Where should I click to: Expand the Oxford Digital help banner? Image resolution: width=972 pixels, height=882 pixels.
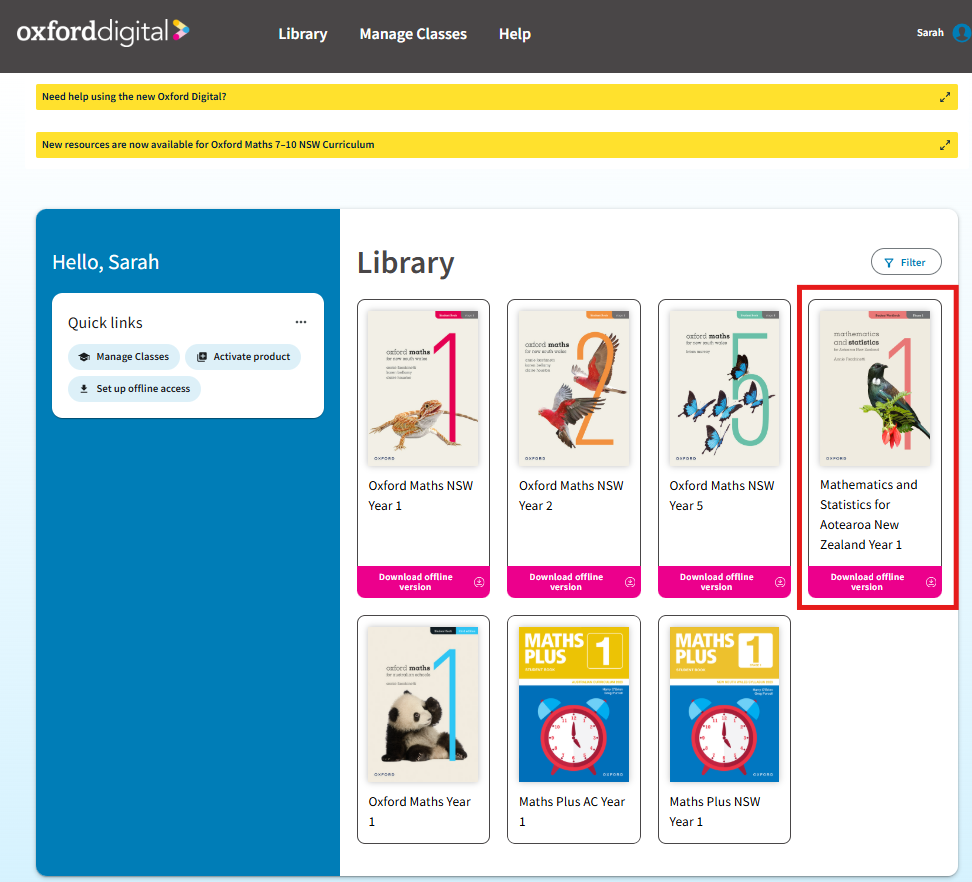tap(945, 97)
